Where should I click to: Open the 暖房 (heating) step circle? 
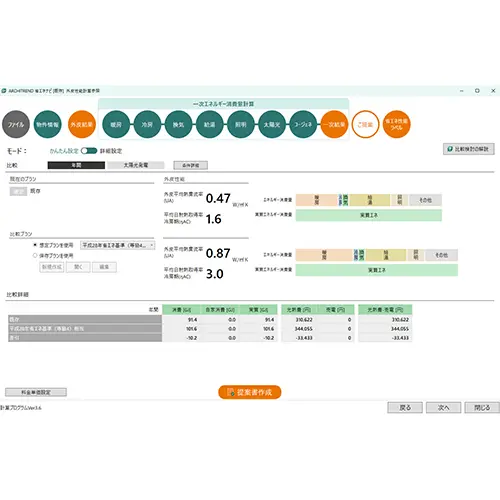point(116,124)
